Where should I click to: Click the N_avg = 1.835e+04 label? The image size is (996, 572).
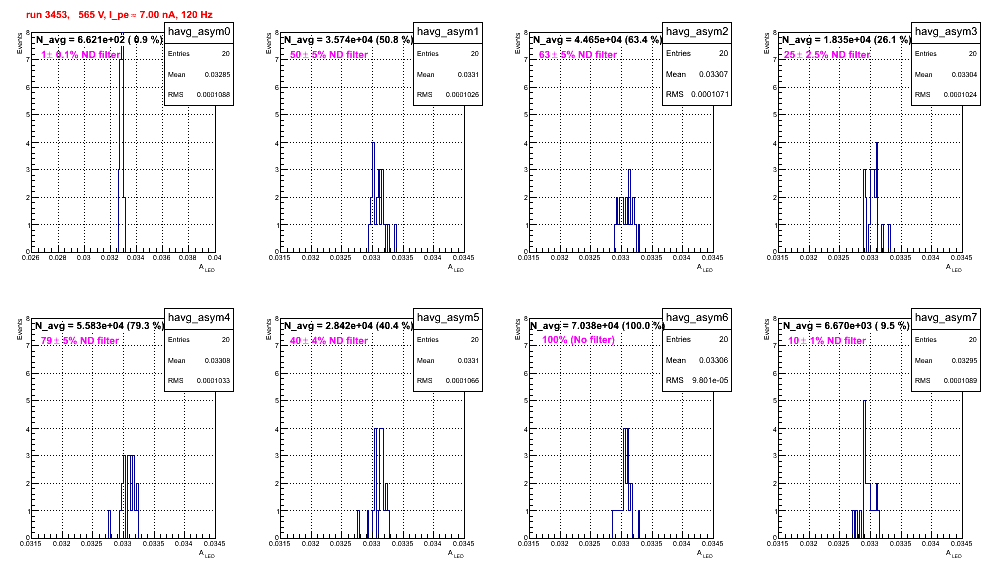click(845, 40)
